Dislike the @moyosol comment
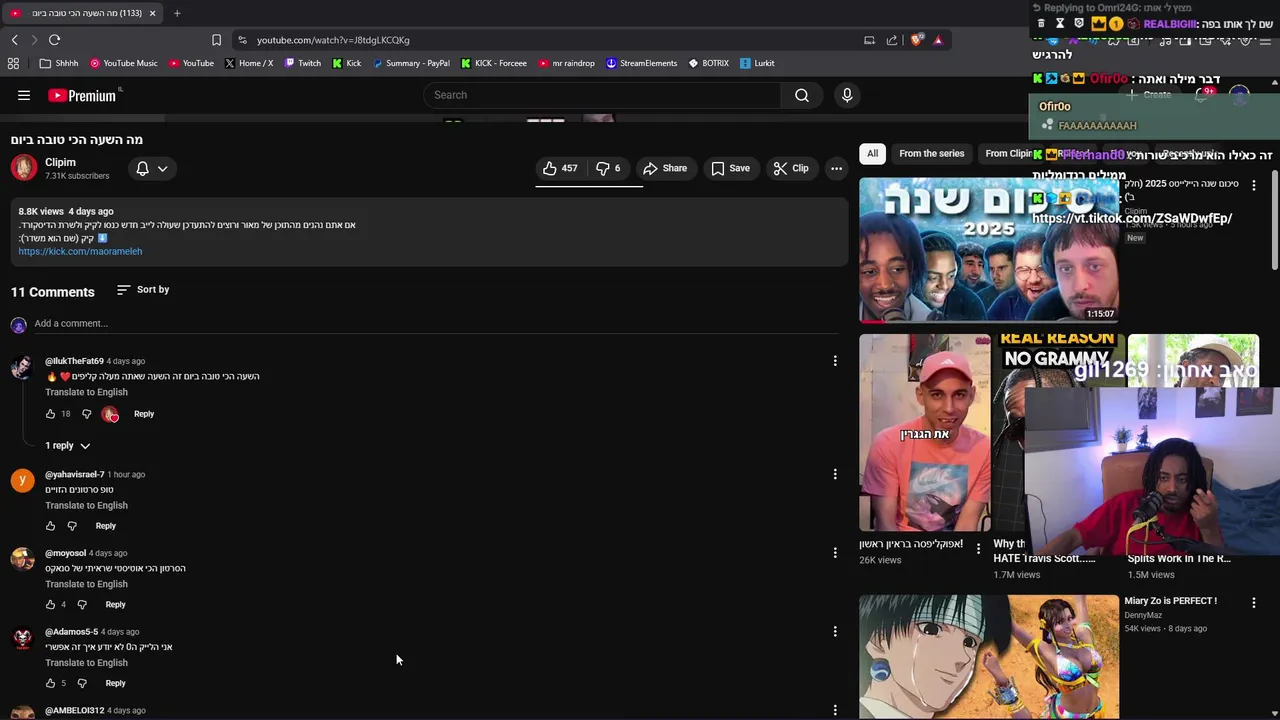The width and height of the screenshot is (1280, 720). tap(82, 604)
